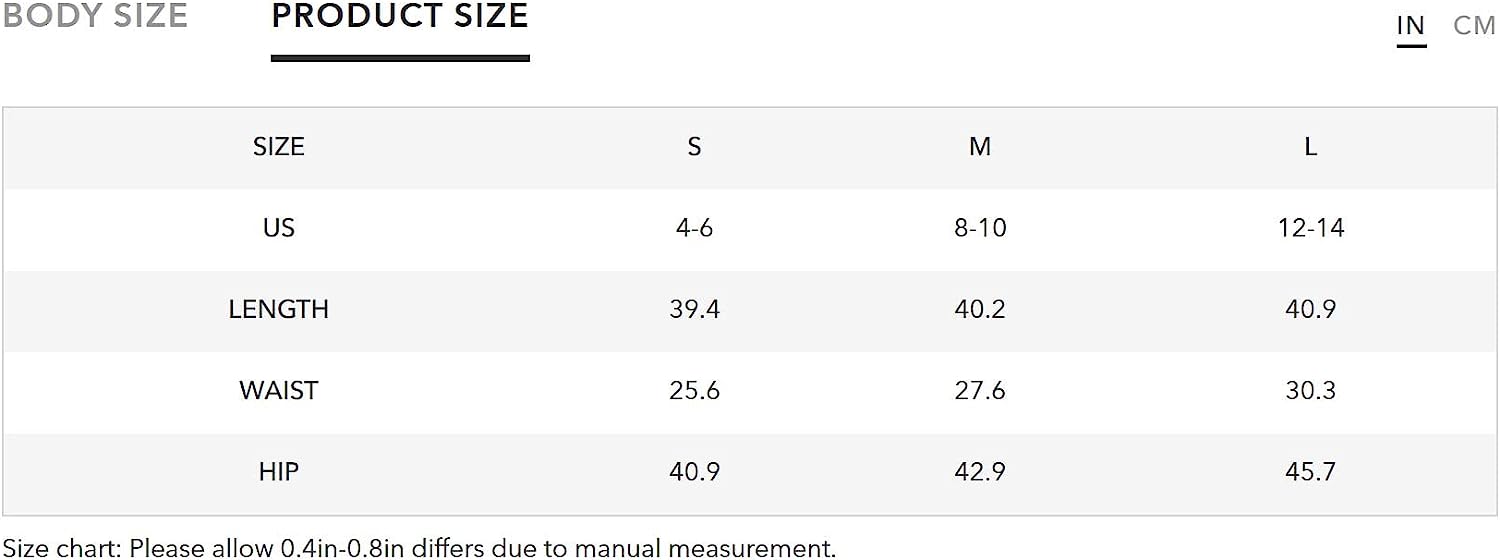
Task: Select the M size column header
Action: tap(980, 147)
